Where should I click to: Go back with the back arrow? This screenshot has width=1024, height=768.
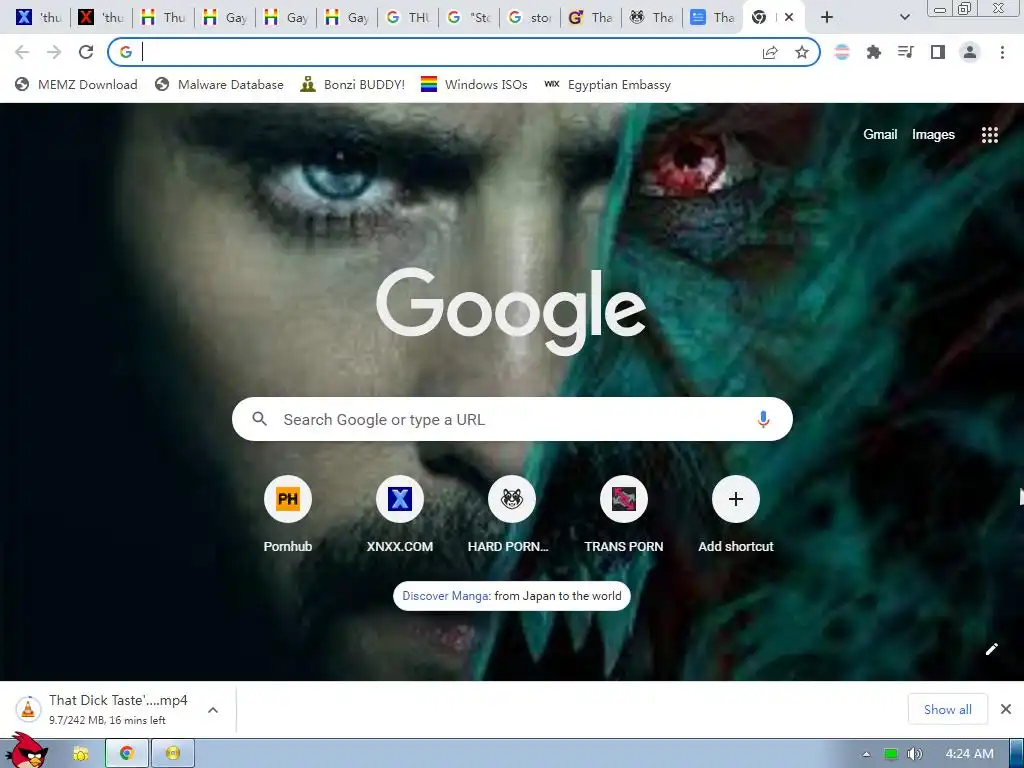(22, 52)
